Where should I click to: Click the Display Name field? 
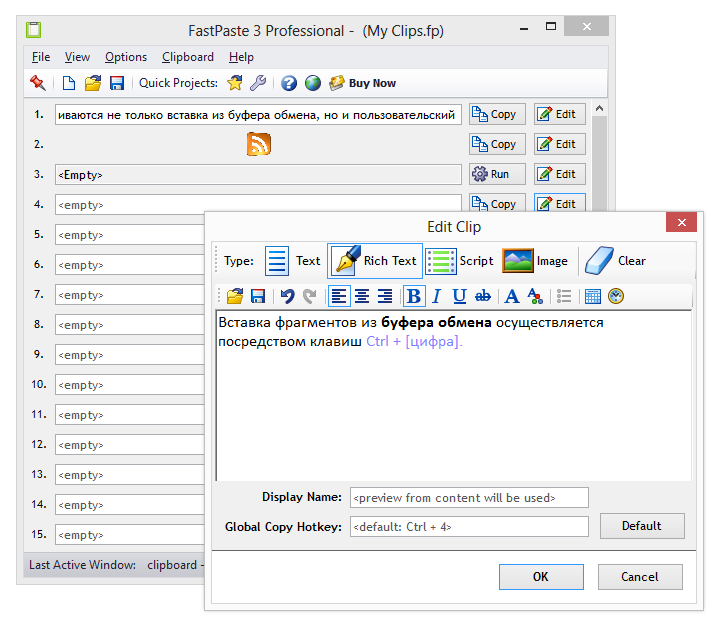[x=469, y=497]
